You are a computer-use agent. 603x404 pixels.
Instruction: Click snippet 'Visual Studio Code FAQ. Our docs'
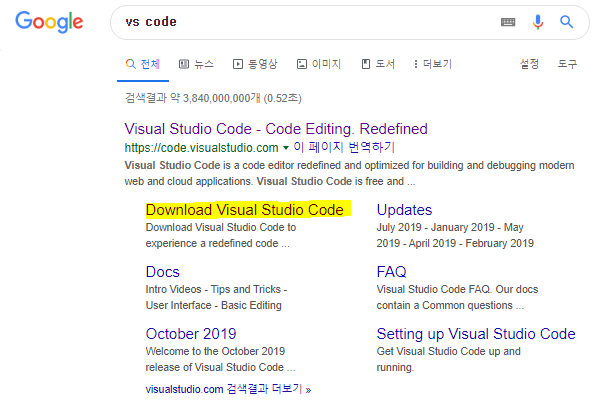[x=457, y=289]
